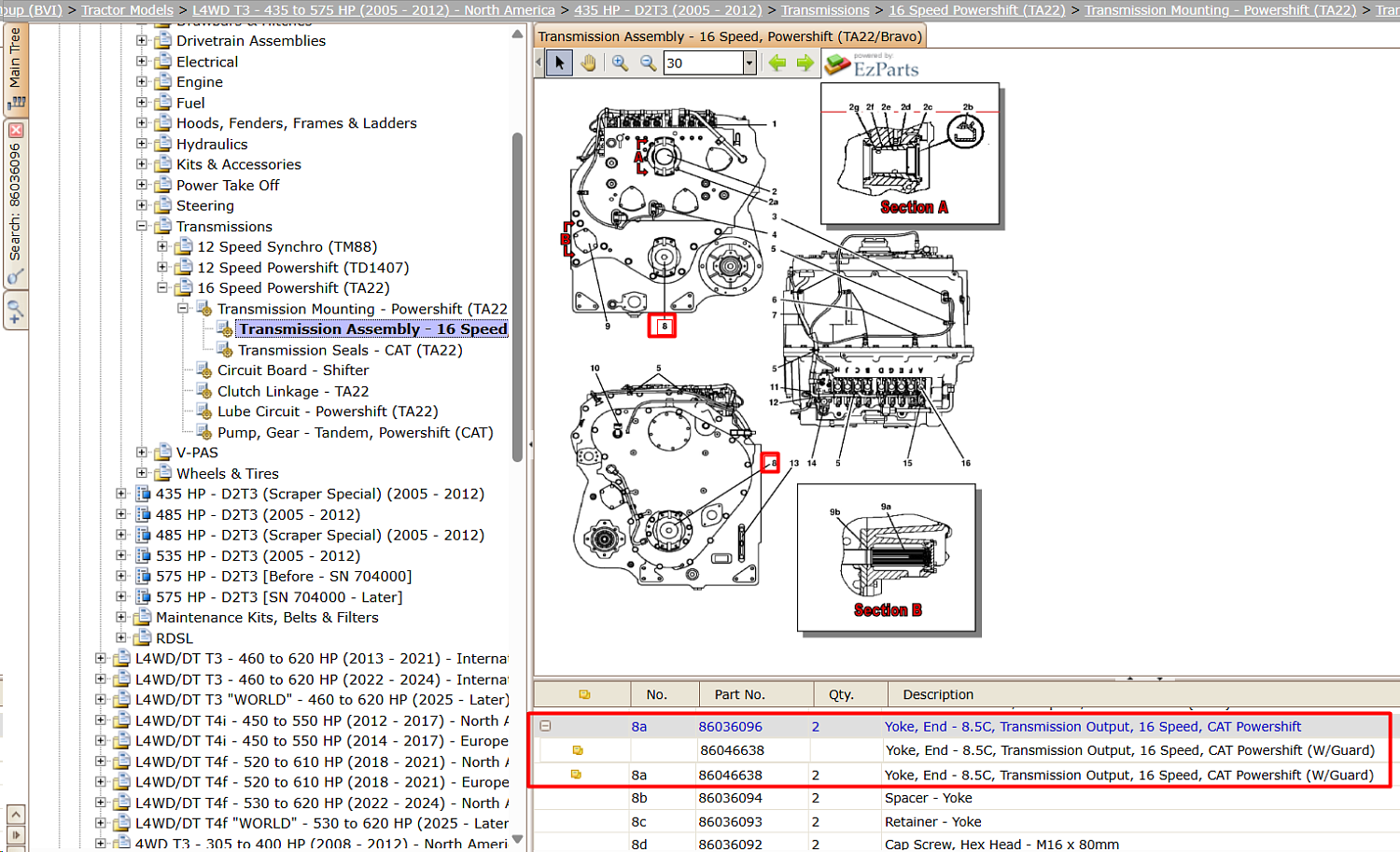Open 12 Speed Powershift (TD1407)
The image size is (1400, 852).
[x=302, y=267]
